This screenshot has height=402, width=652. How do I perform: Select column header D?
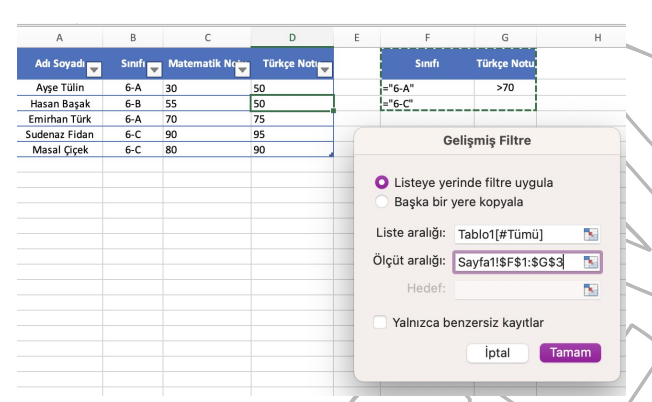point(292,38)
